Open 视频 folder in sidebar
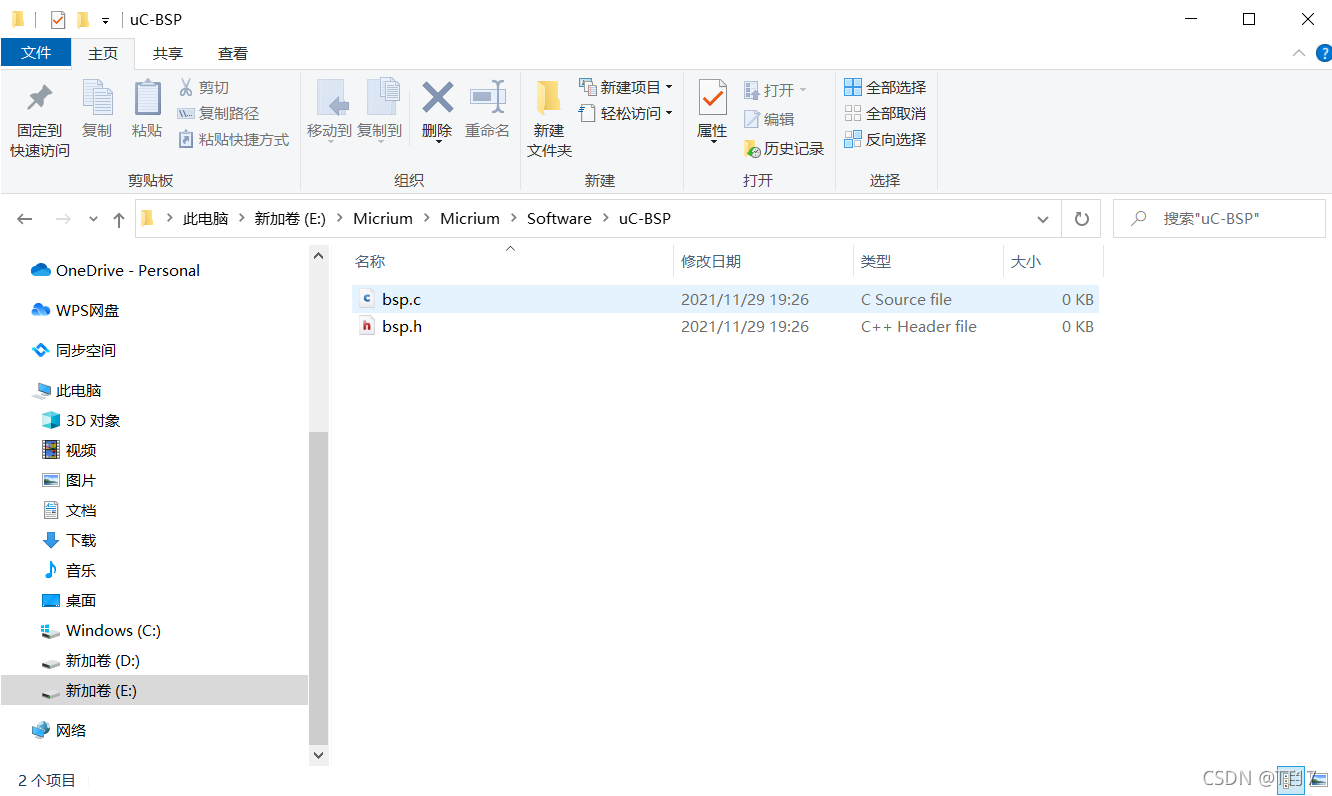Screen dimensions: 1332x796 (69, 450)
